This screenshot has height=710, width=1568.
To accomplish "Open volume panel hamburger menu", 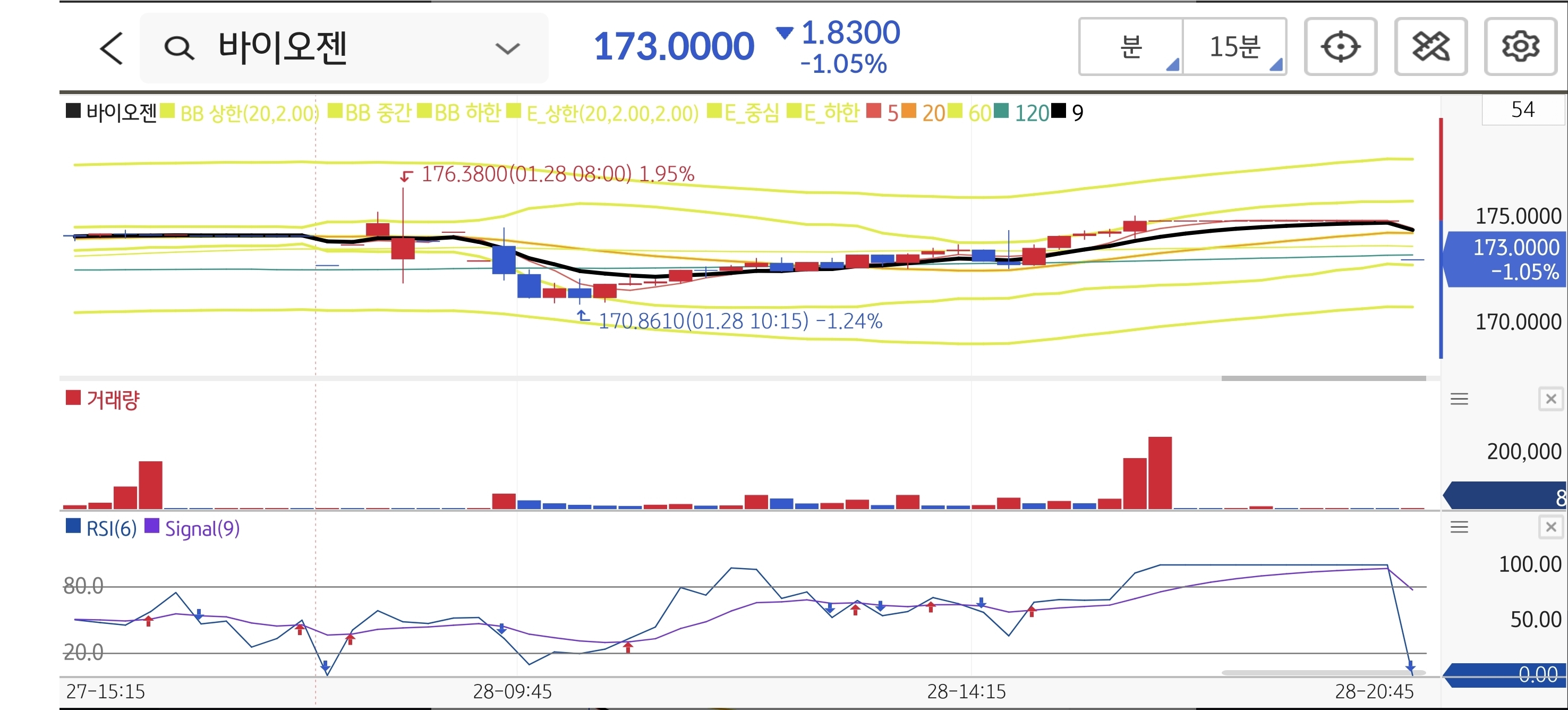I will [1459, 399].
